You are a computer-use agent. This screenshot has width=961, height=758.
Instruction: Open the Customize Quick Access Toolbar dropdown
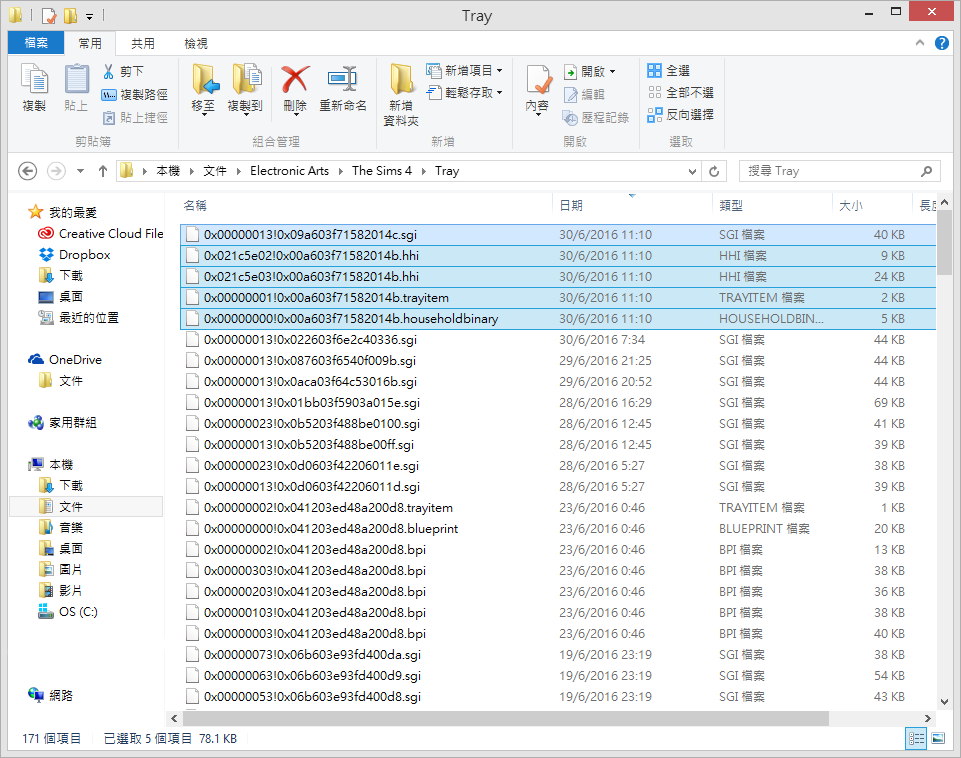pyautogui.click(x=89, y=17)
